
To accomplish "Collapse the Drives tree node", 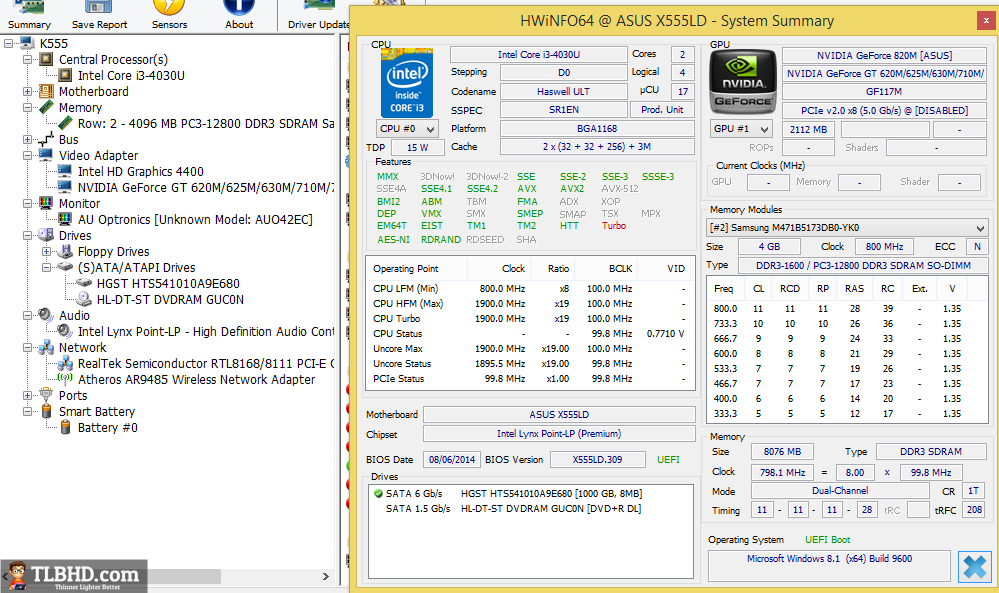I will click(x=27, y=235).
